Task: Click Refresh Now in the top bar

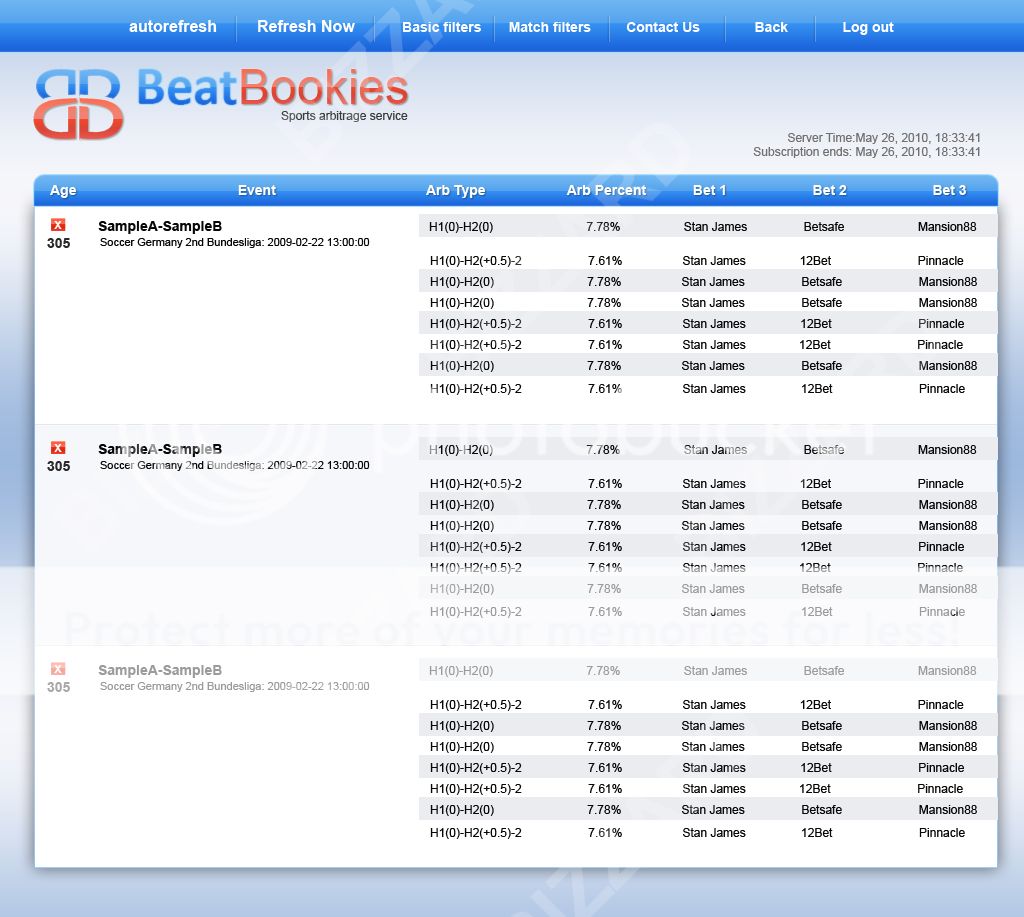Action: (x=306, y=27)
